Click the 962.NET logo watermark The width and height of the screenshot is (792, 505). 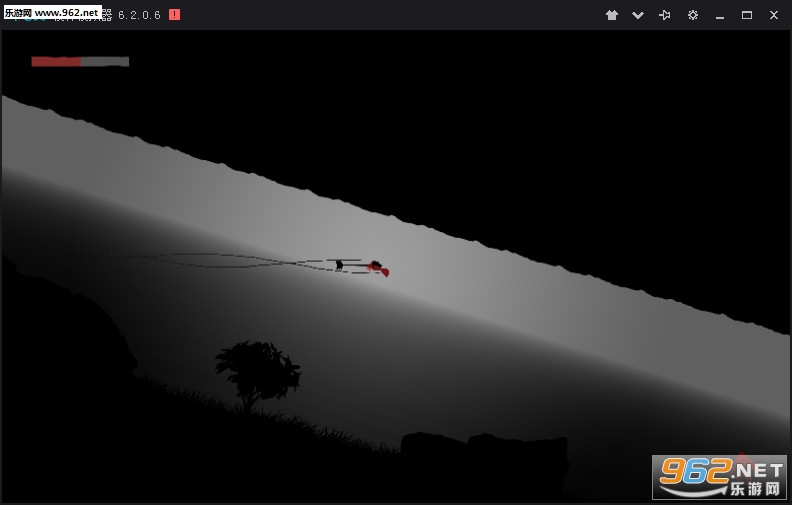(719, 476)
